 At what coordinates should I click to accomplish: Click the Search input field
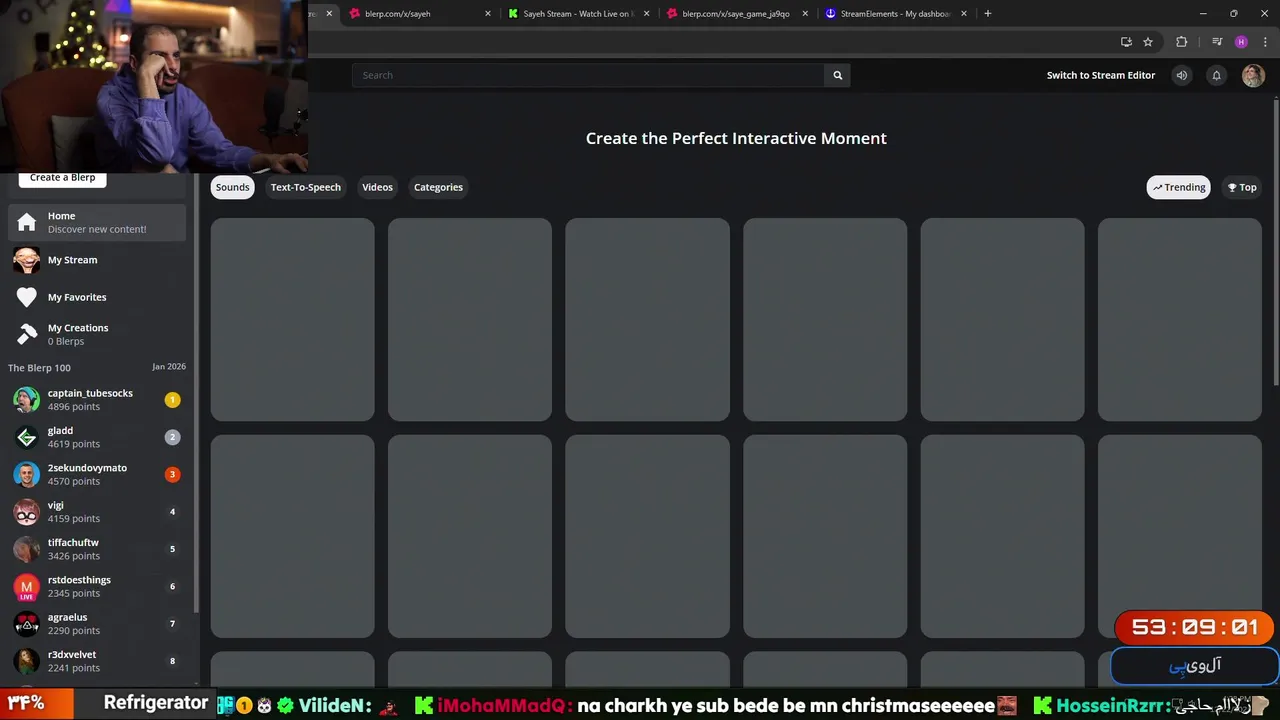coord(588,75)
